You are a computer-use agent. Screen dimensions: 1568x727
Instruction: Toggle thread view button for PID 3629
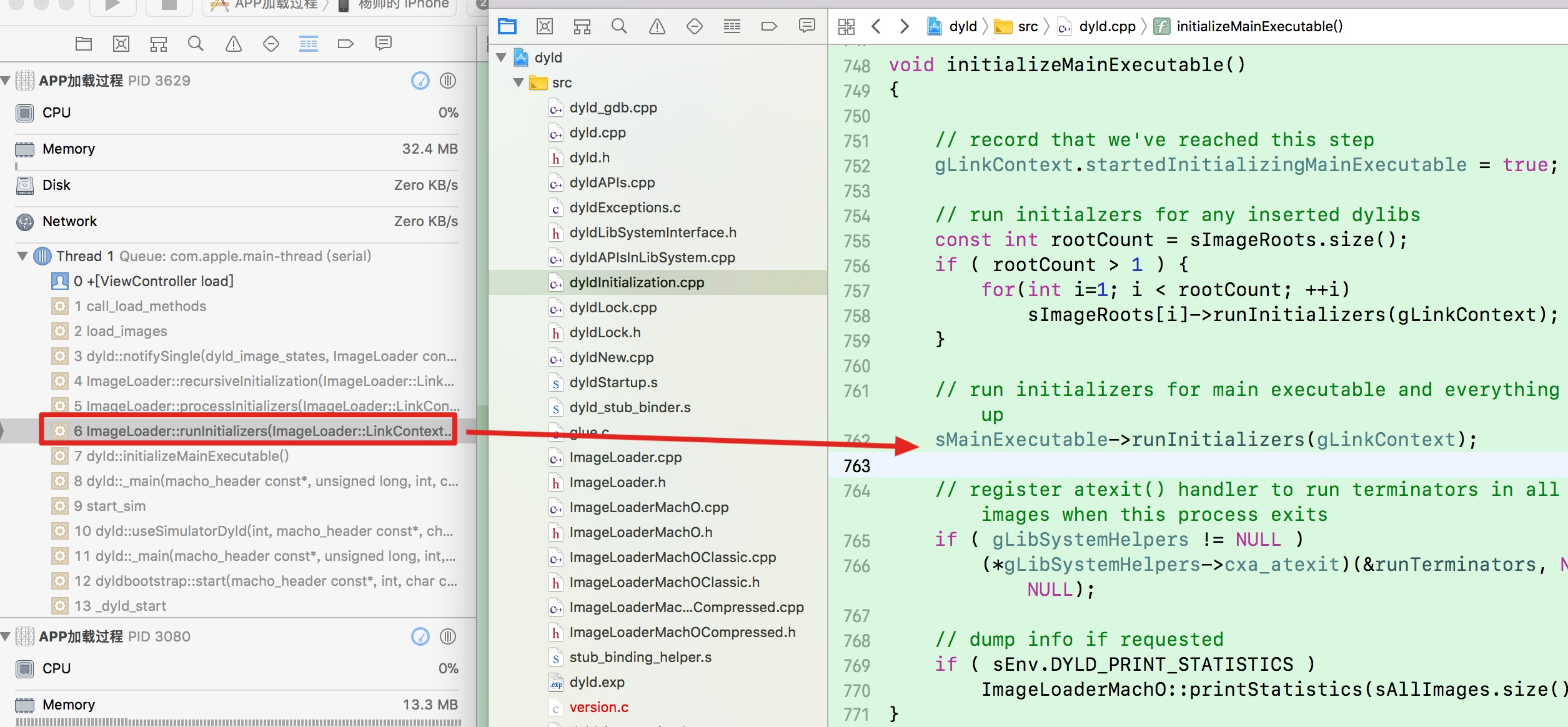448,81
